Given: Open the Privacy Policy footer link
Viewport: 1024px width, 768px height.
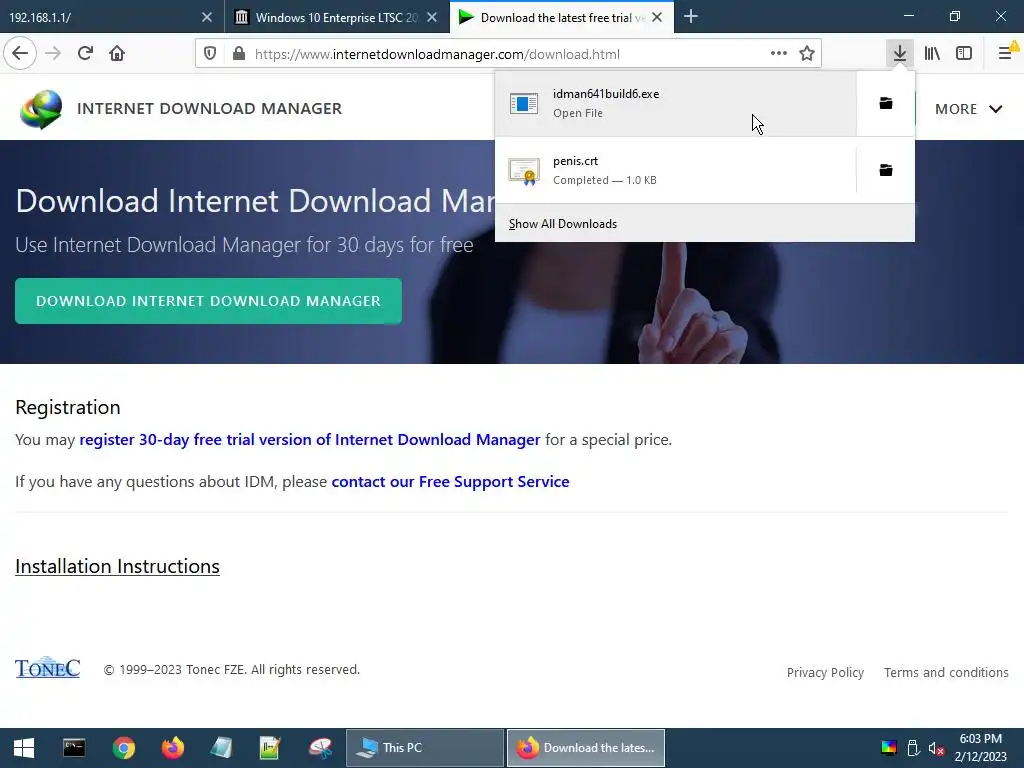Looking at the screenshot, I should 825,673.
